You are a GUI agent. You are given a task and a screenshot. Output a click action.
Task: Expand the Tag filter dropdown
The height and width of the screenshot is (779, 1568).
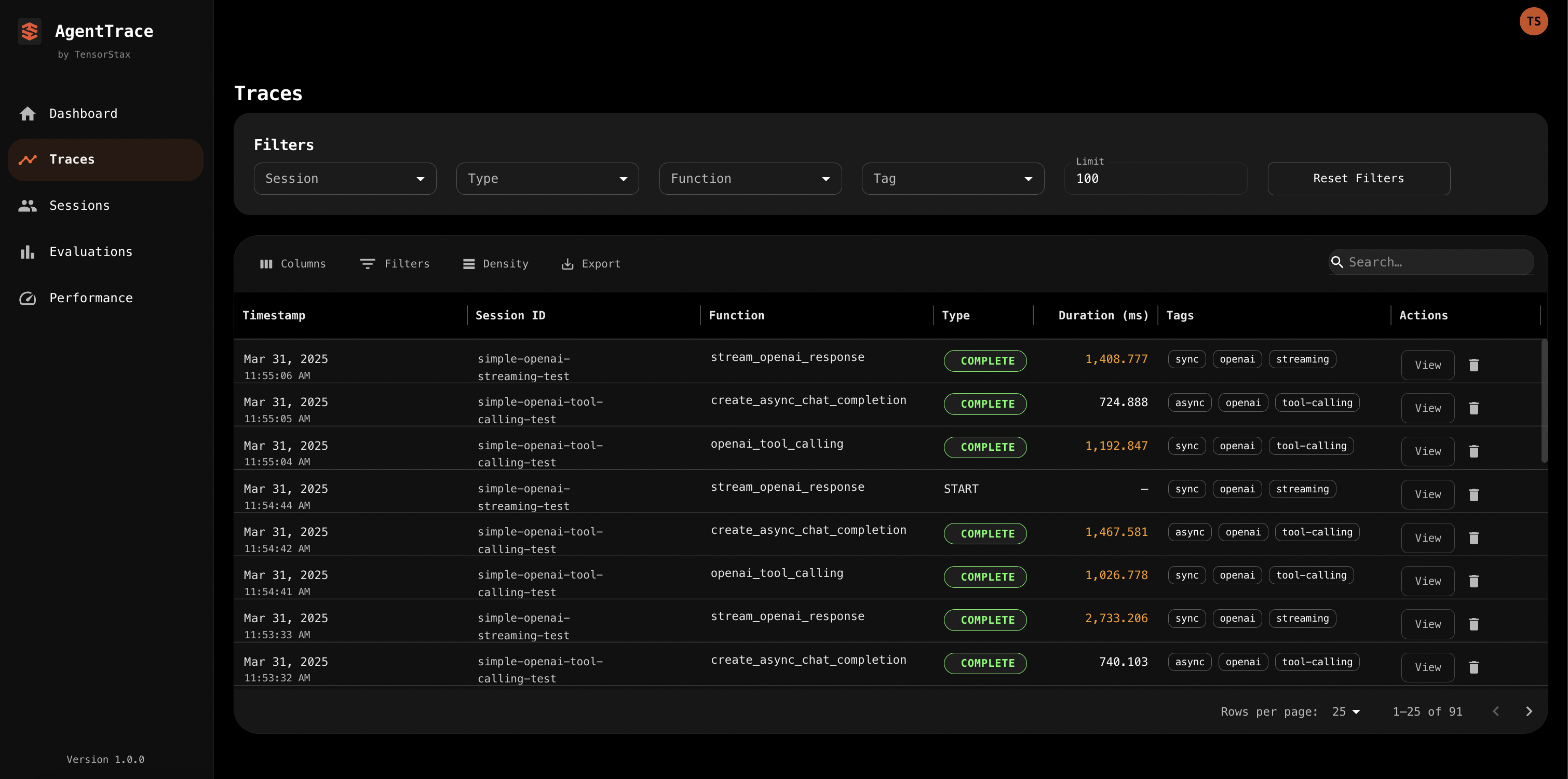pyautogui.click(x=952, y=179)
